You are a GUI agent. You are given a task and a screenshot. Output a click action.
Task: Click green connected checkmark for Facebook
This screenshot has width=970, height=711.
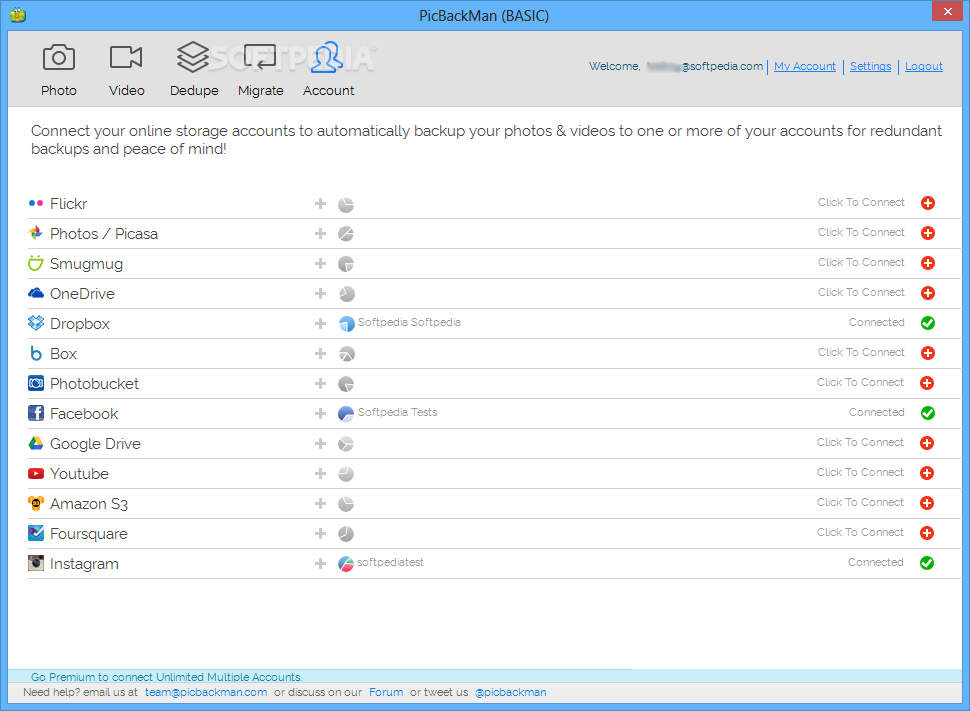[927, 413]
